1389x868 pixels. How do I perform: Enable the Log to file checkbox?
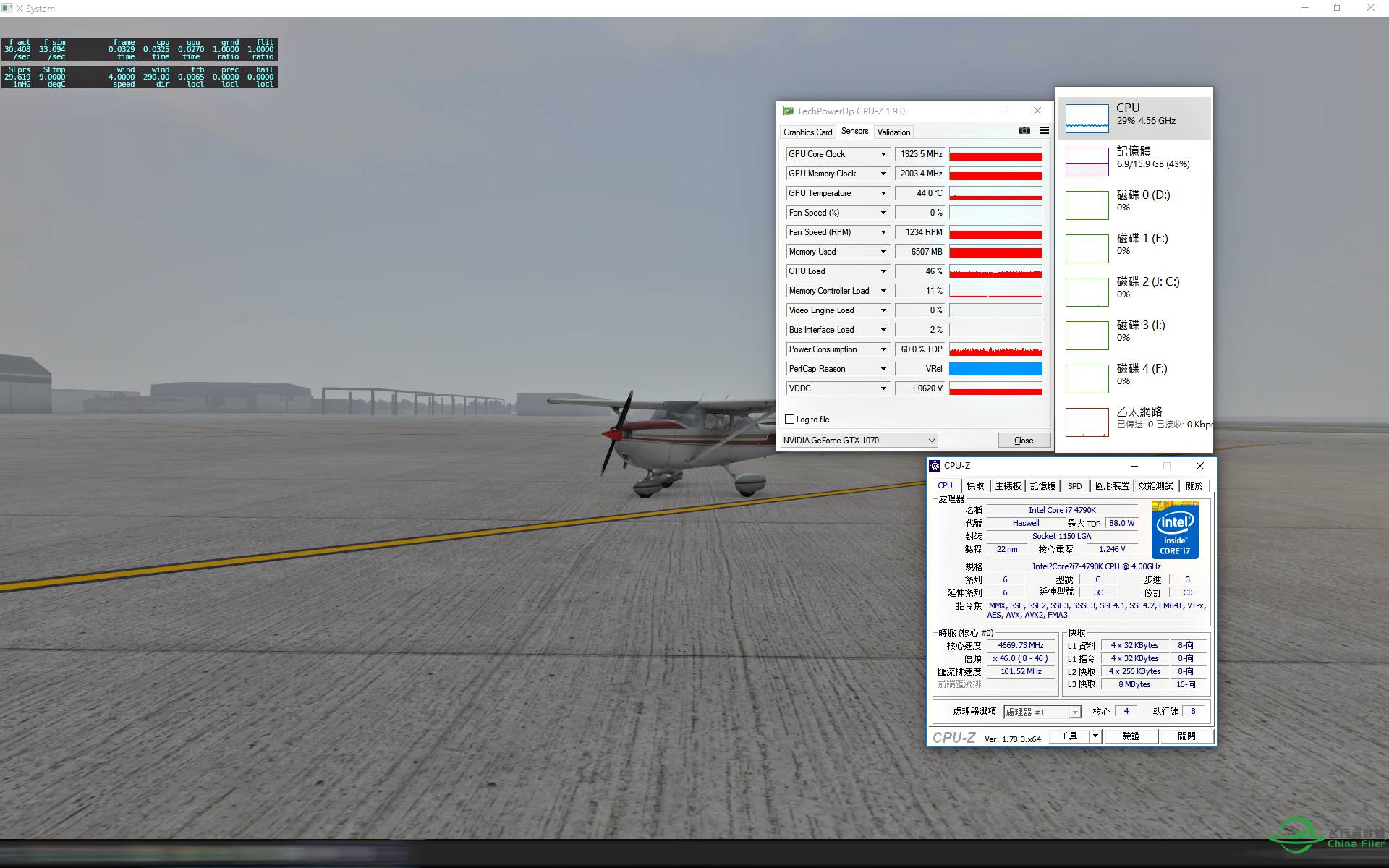pos(790,420)
